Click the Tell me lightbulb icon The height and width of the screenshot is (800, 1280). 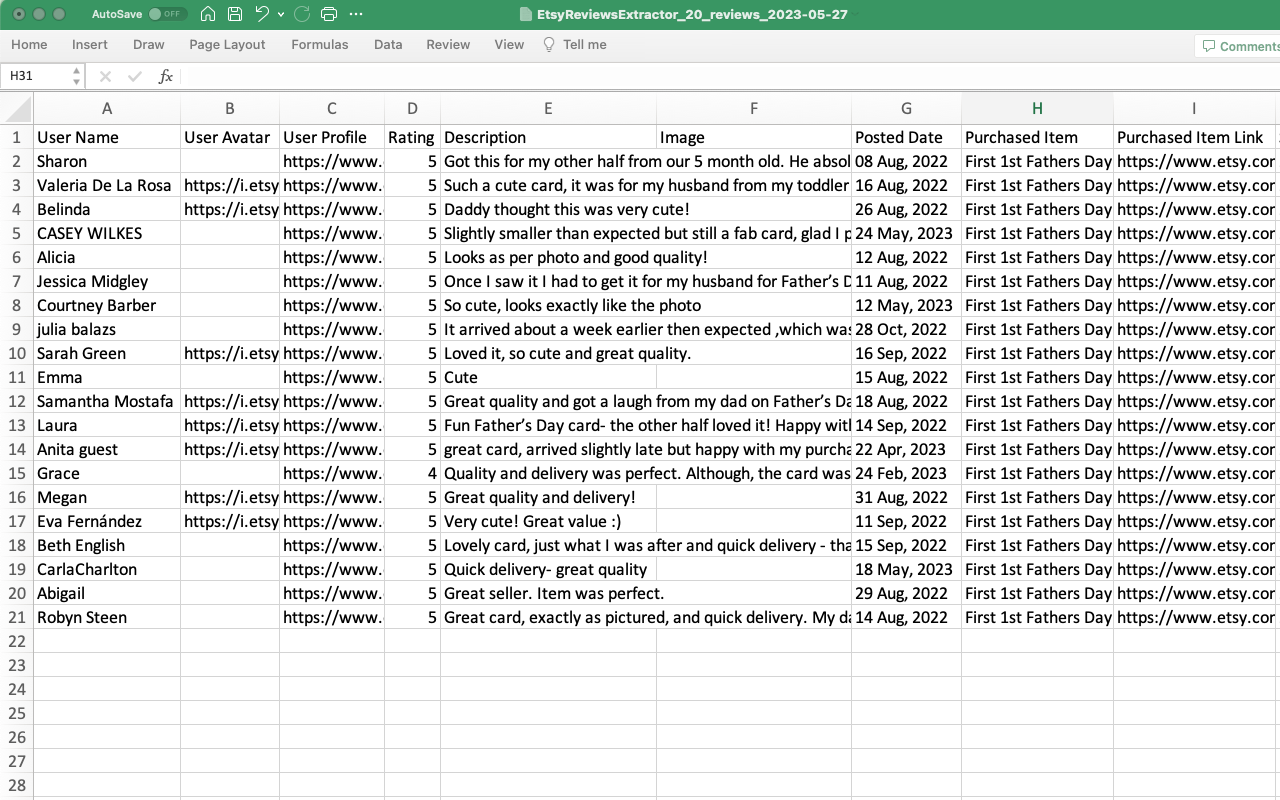[x=548, y=44]
